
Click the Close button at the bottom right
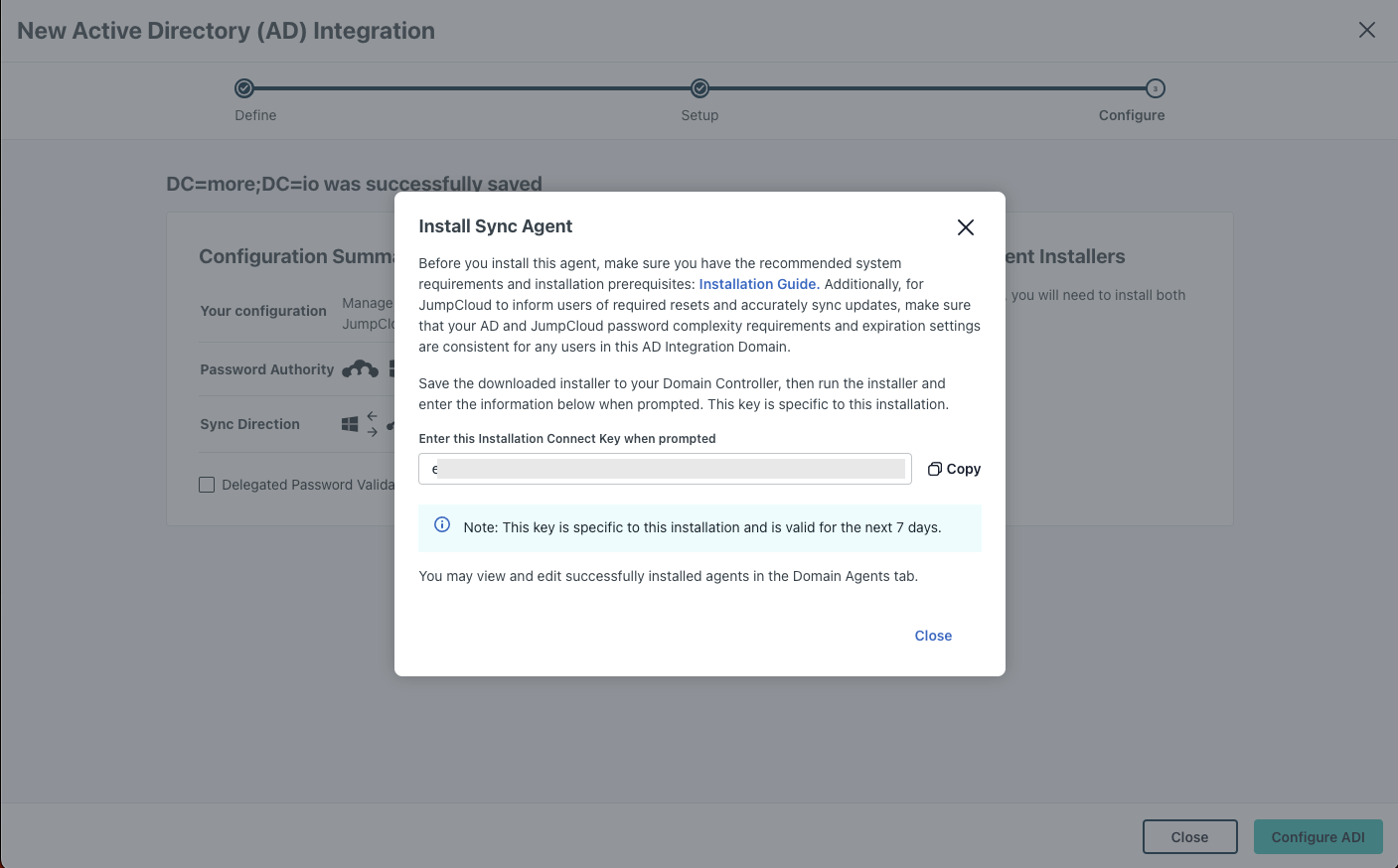1189,836
